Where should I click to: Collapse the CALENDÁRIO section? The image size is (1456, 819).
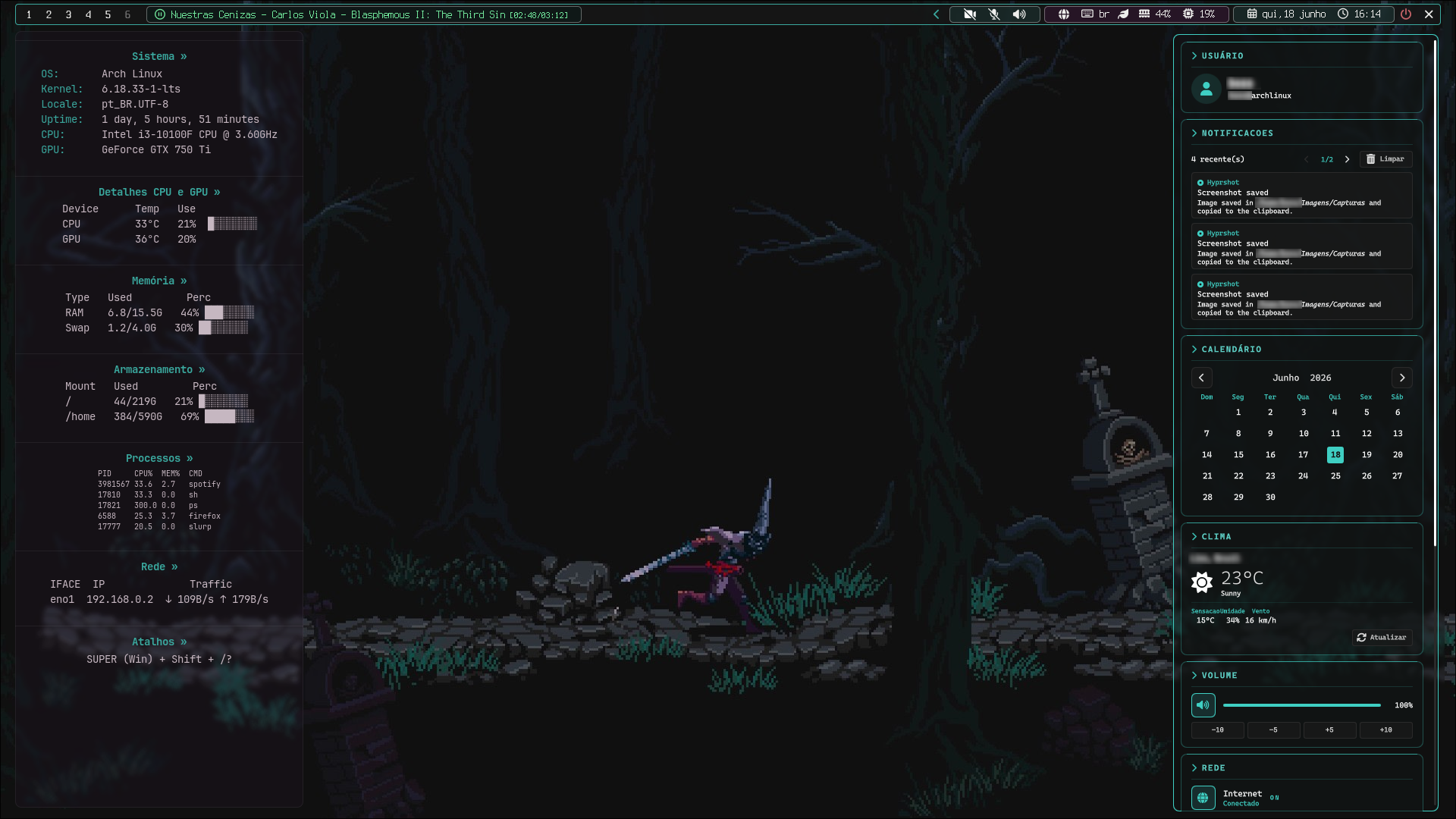[1226, 350]
